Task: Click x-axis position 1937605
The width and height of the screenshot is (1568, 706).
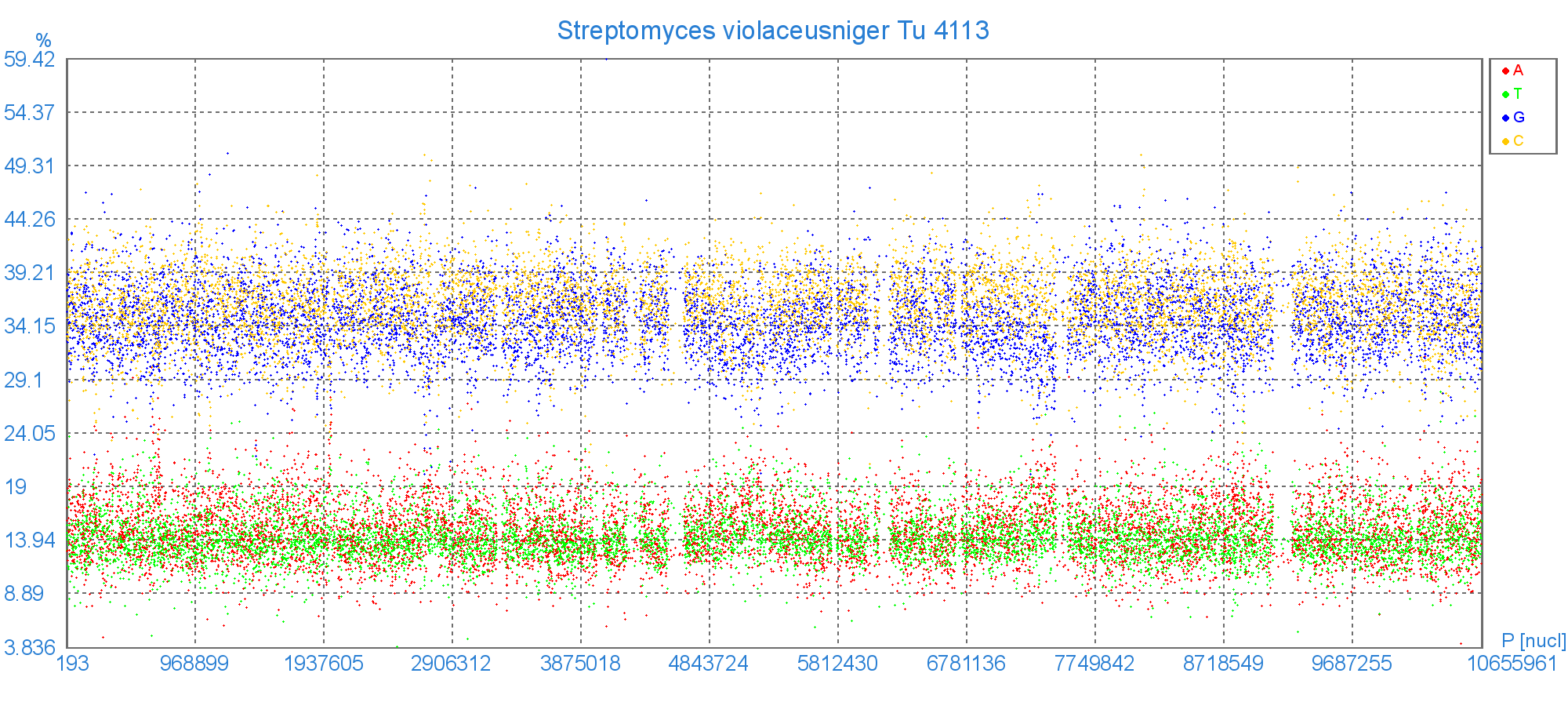Action: pos(323,664)
